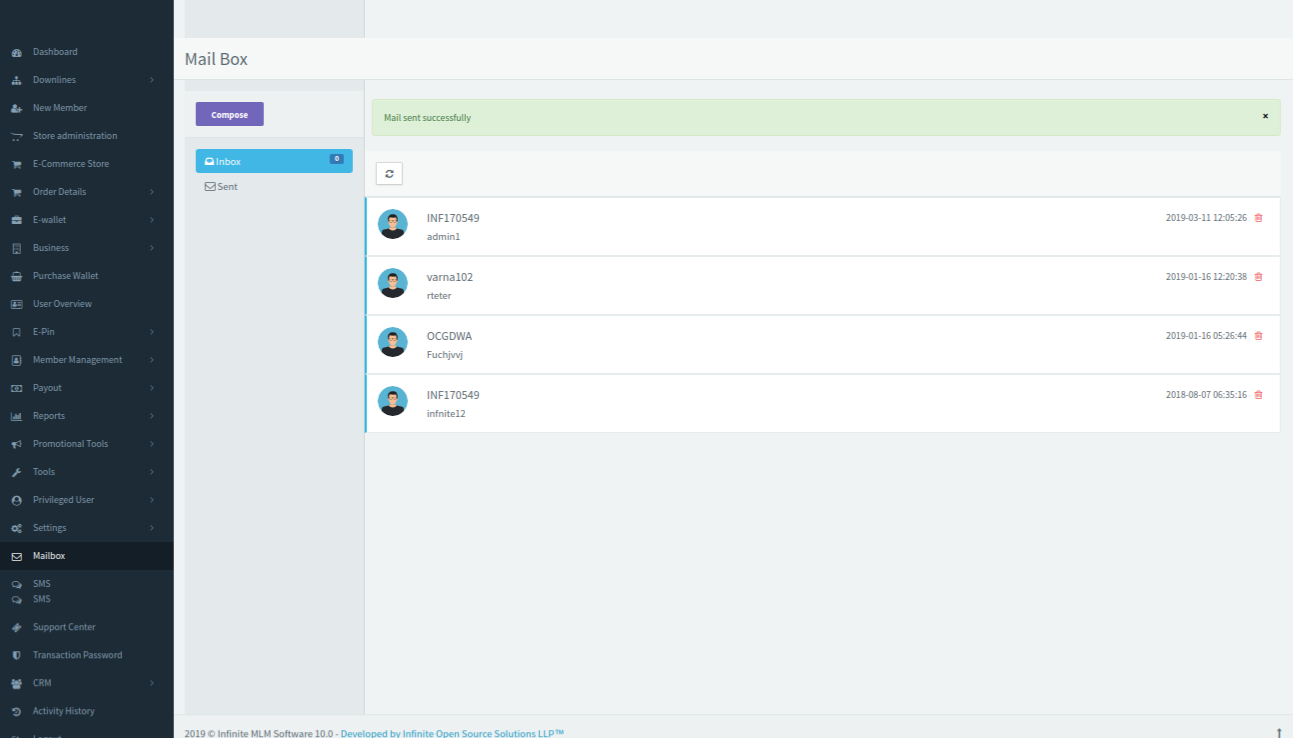
Task: Click the Store administration cart icon
Action: click(16, 136)
